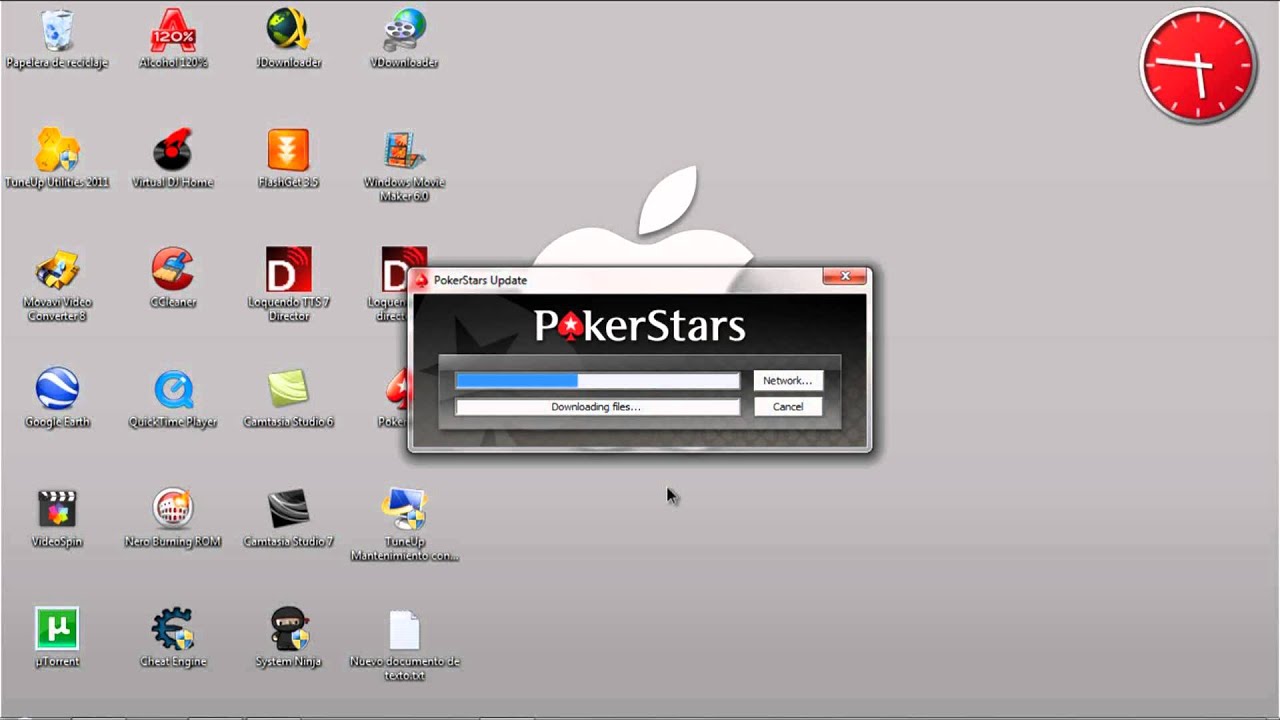The image size is (1280, 720).
Task: Select the JDownloader desktop icon
Action: (x=288, y=31)
